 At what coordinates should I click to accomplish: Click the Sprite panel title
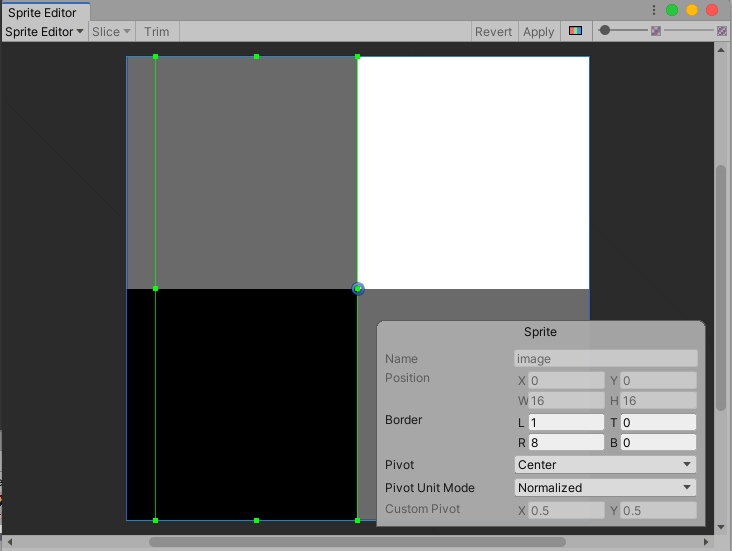(x=540, y=332)
